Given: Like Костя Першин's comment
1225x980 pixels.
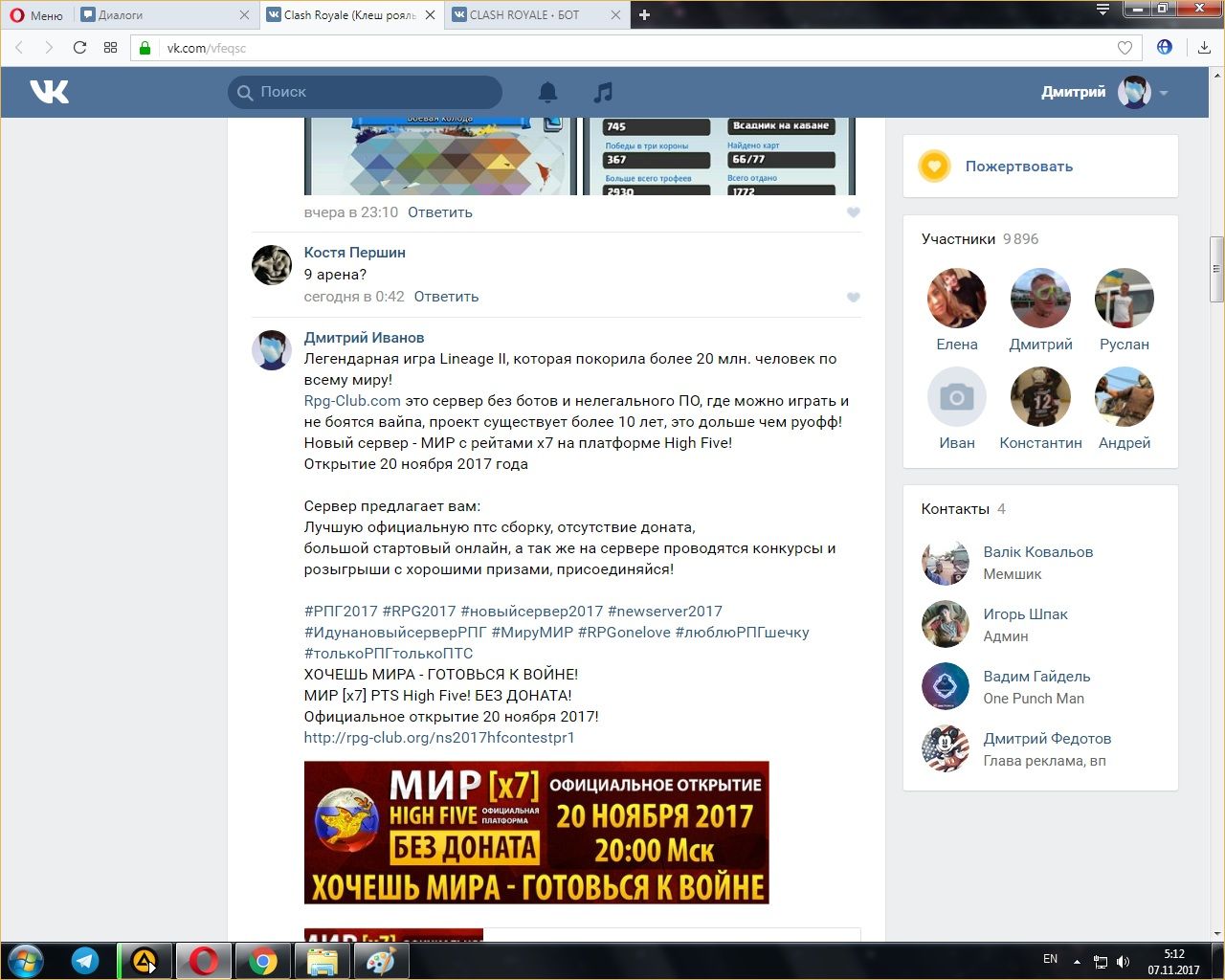Looking at the screenshot, I should point(854,297).
